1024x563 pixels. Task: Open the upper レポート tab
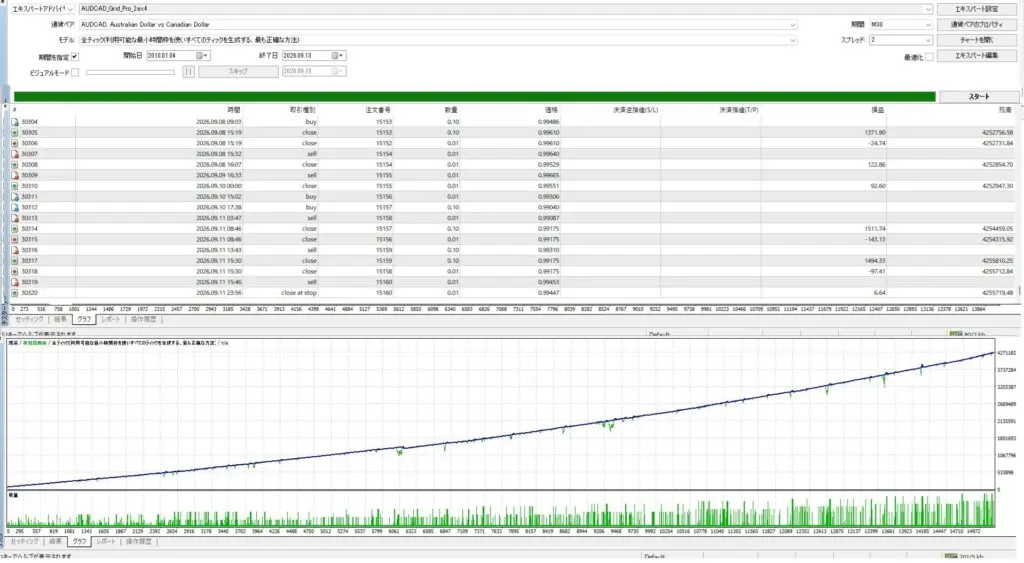111,319
